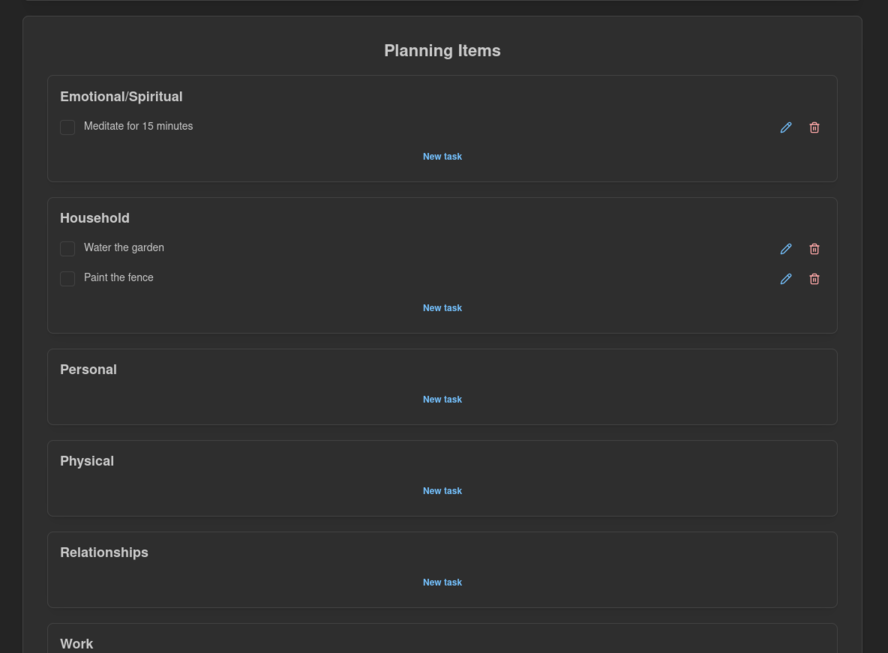888x653 pixels.
Task: Check off 'Meditate for 15 minutes'
Action: point(67,127)
